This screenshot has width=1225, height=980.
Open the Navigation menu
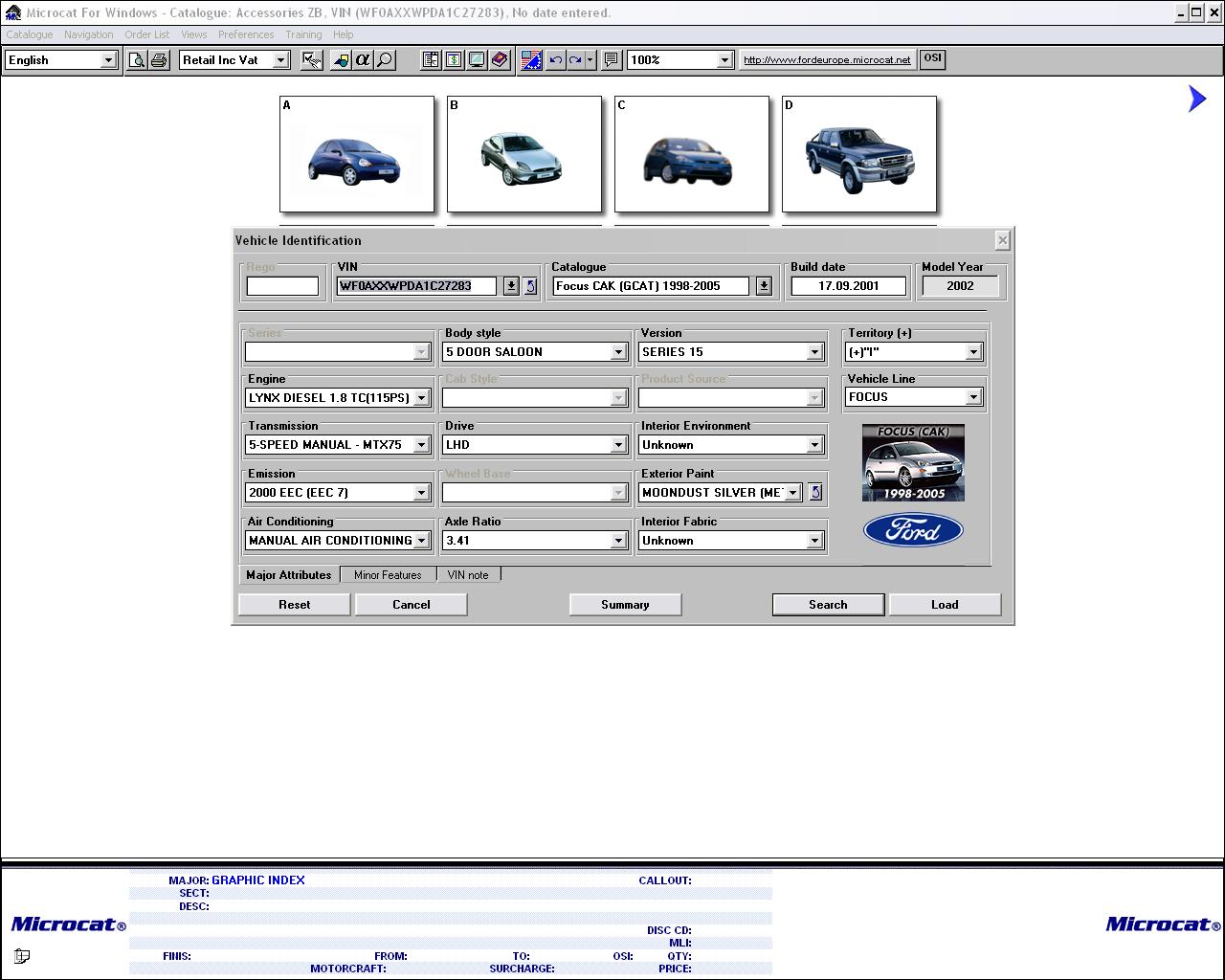click(x=89, y=34)
